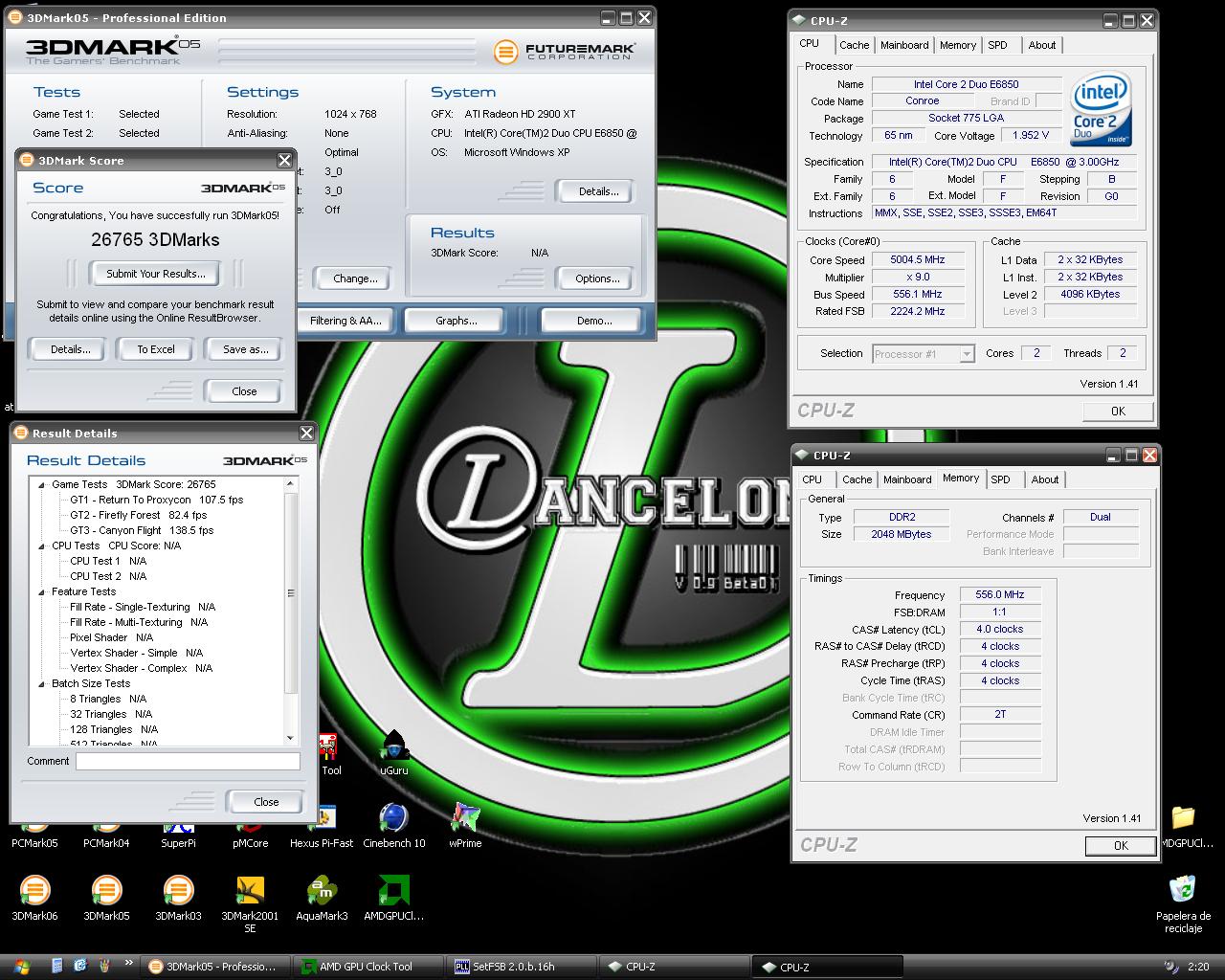Open the MDGPUCl... folder on the right edge
This screenshot has height=980, width=1225.
click(1185, 825)
